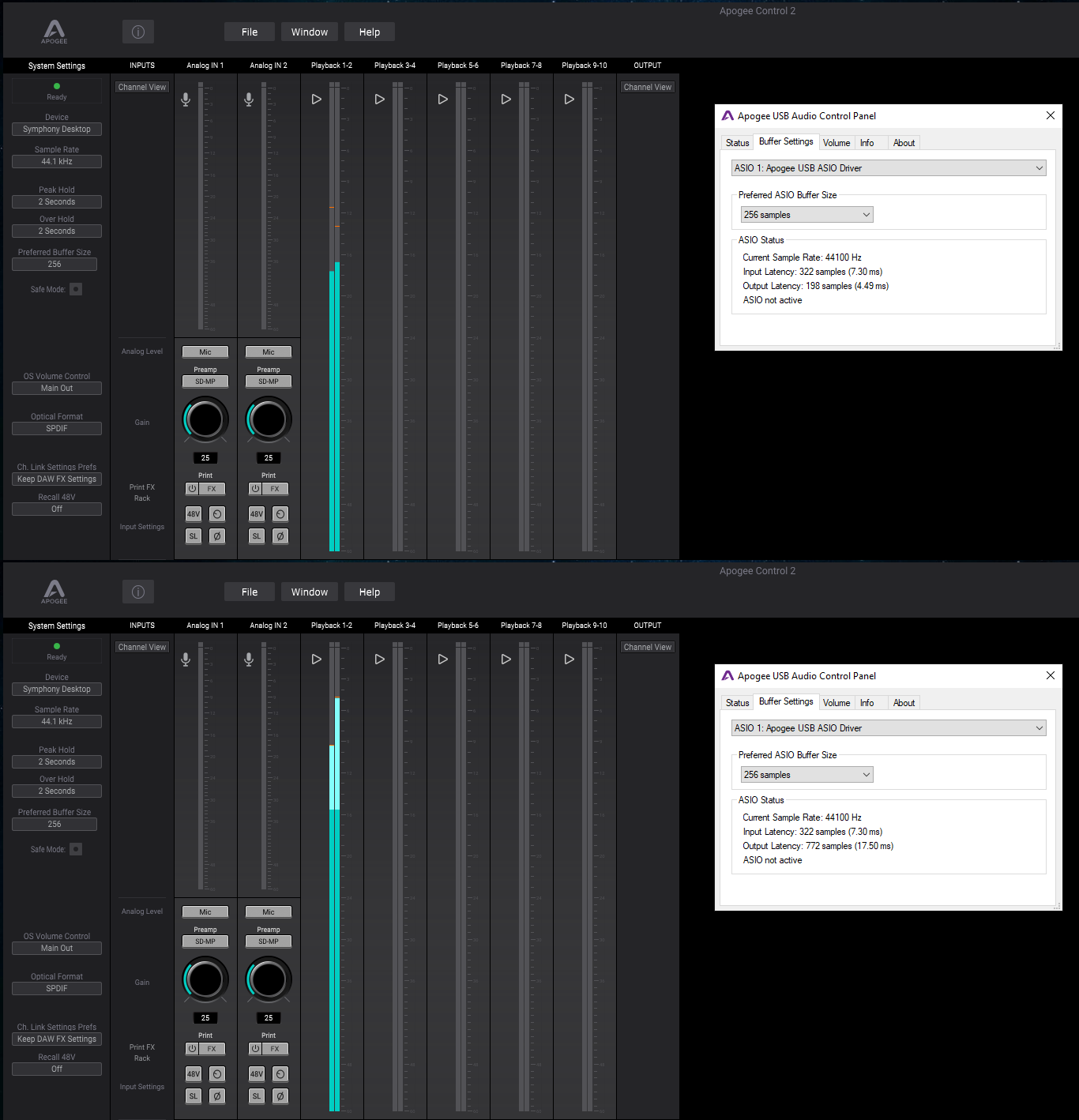Open the Device dropdown (Symphony Desktop), top window
1079x1120 pixels.
point(57,130)
